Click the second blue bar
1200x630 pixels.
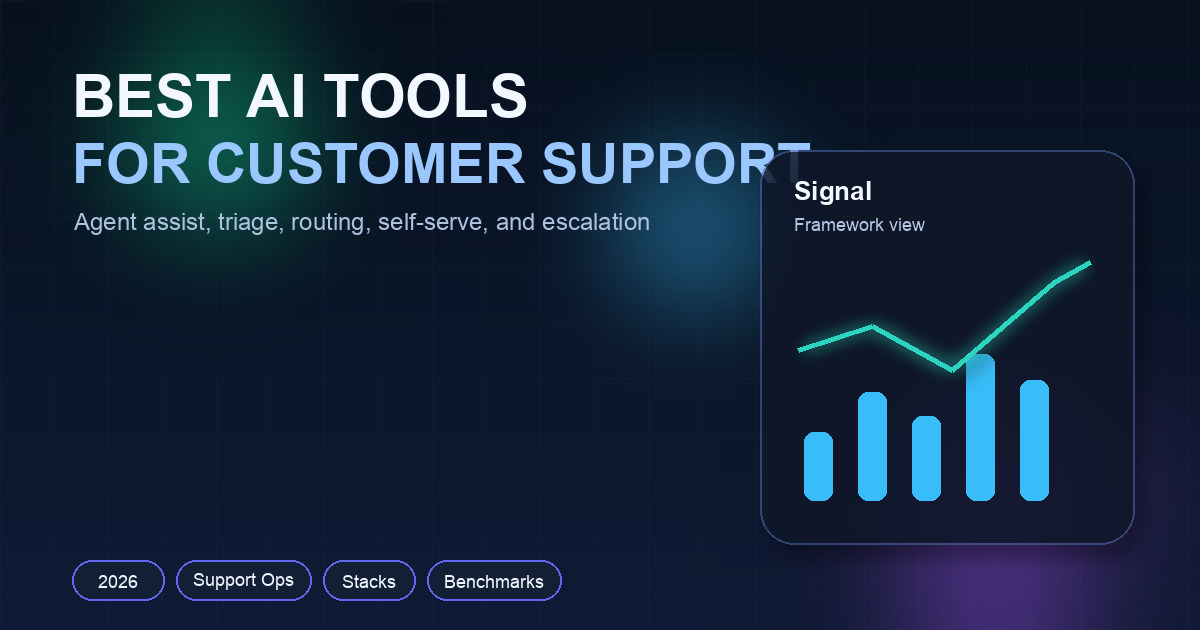[873, 445]
